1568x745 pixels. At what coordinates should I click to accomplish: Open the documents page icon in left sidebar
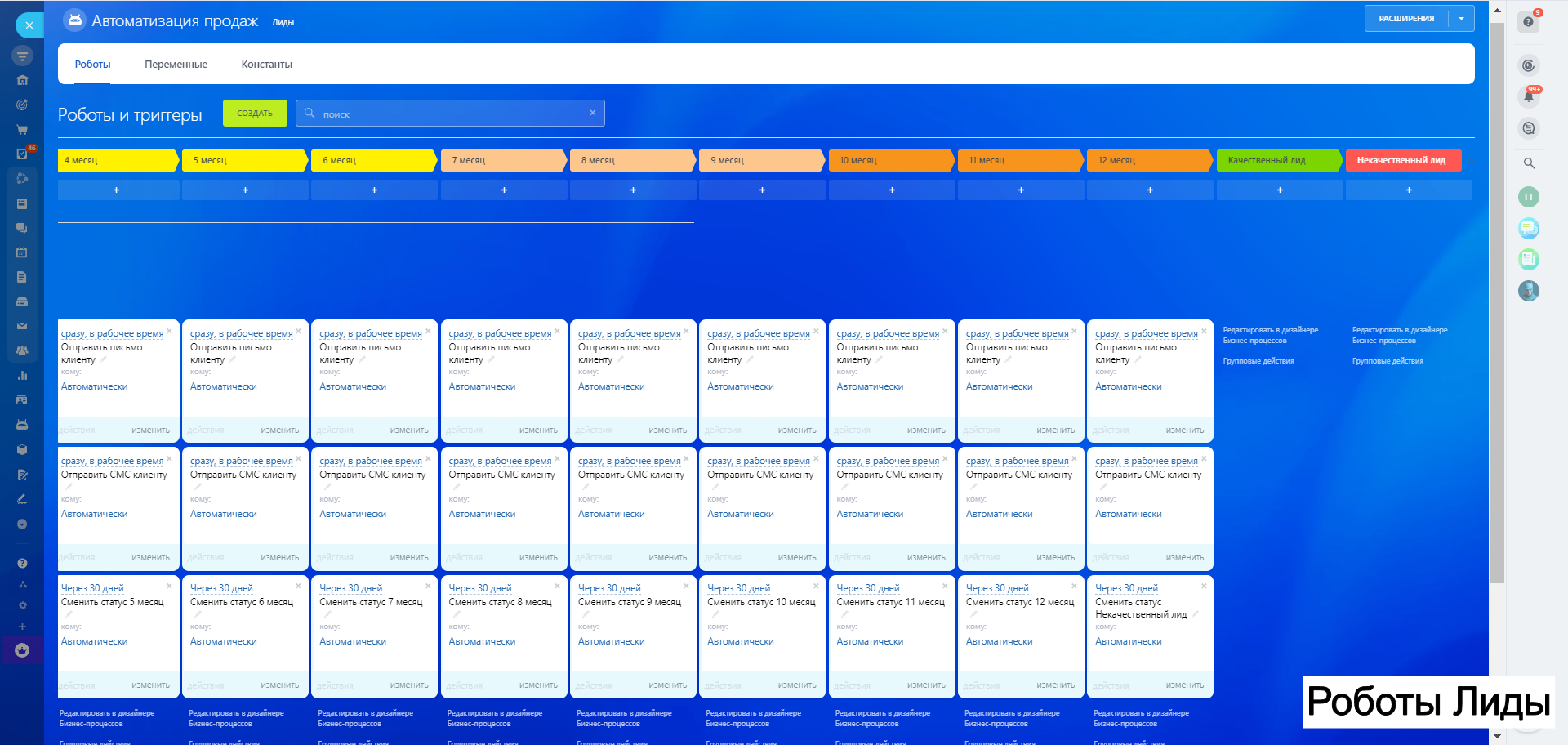[22, 277]
